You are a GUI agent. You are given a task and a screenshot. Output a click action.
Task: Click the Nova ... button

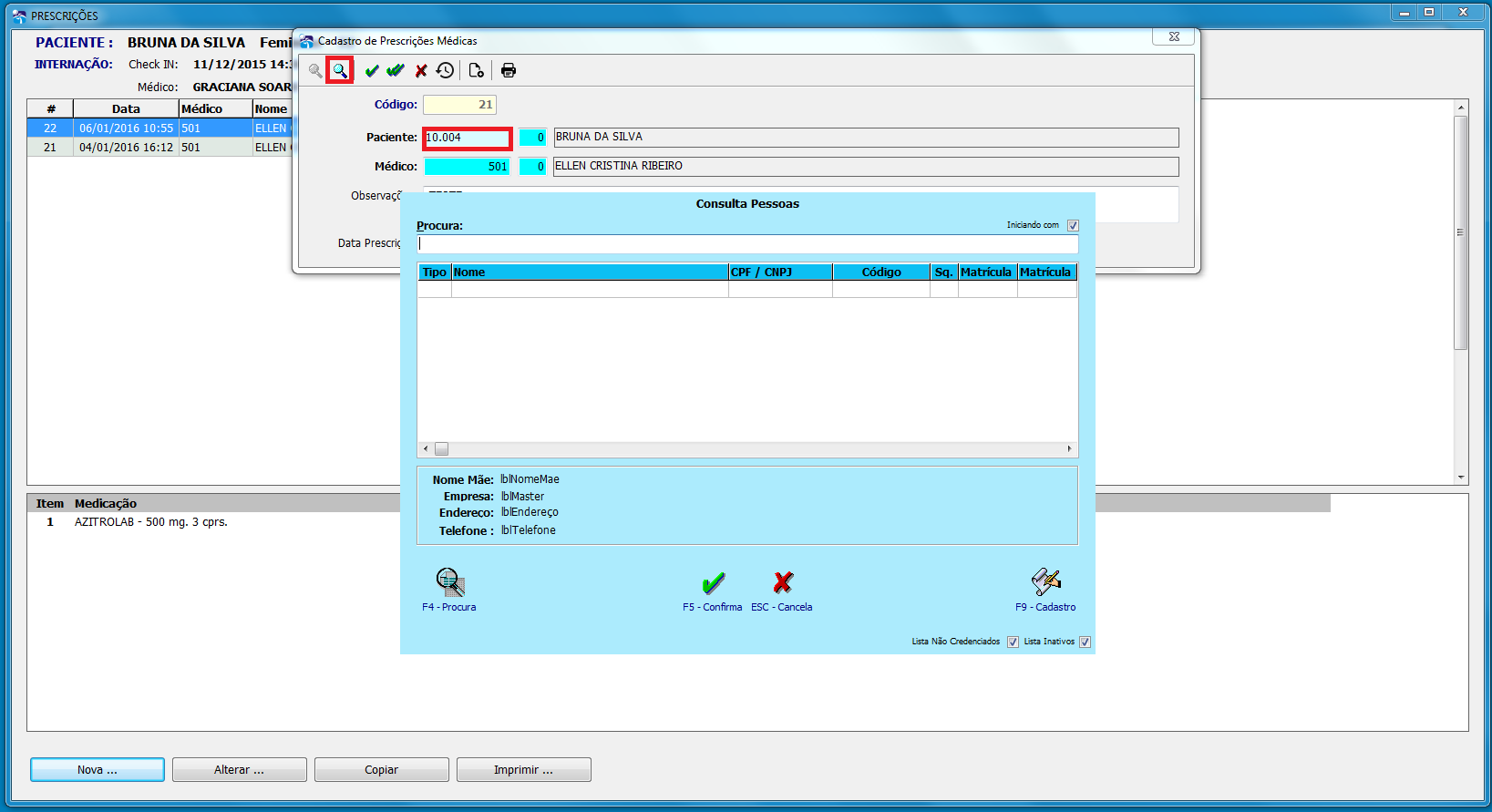[x=98, y=770]
